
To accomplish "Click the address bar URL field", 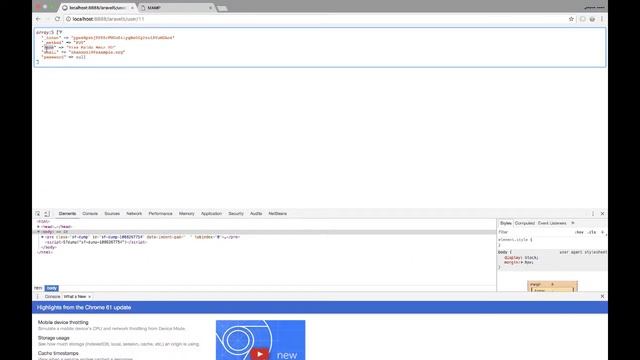I will (314, 19).
